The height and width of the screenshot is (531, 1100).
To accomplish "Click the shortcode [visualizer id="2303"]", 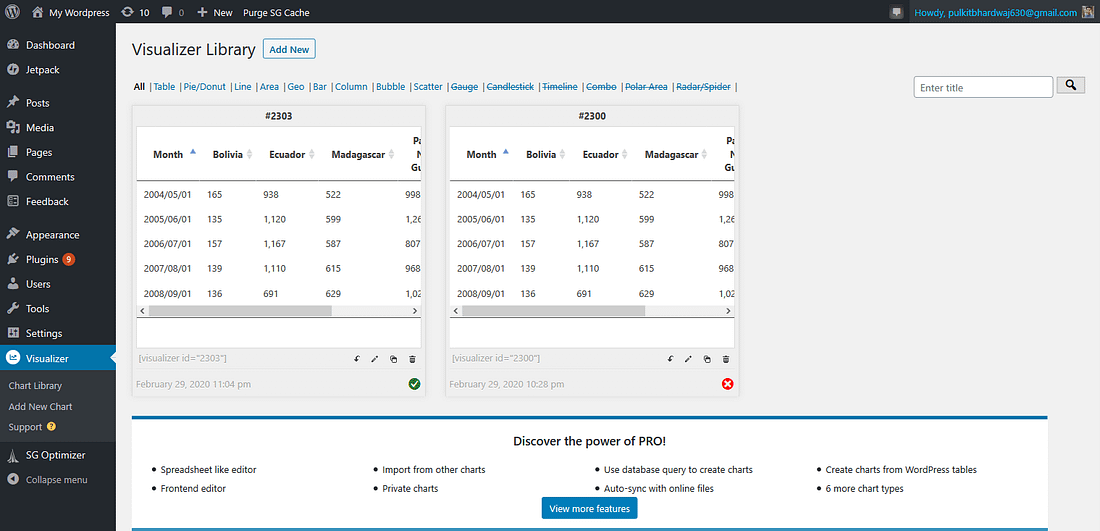I will (182, 358).
